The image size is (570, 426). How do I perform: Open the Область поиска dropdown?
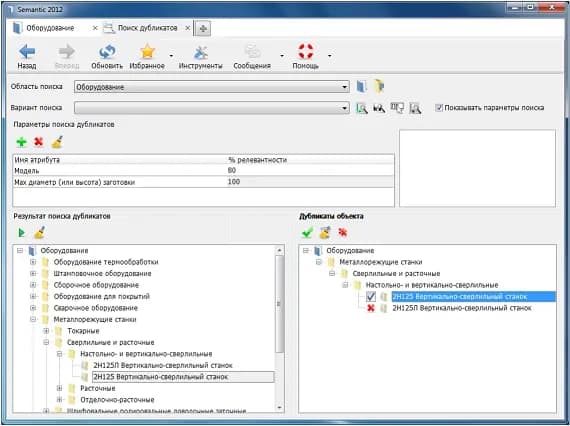coord(212,87)
